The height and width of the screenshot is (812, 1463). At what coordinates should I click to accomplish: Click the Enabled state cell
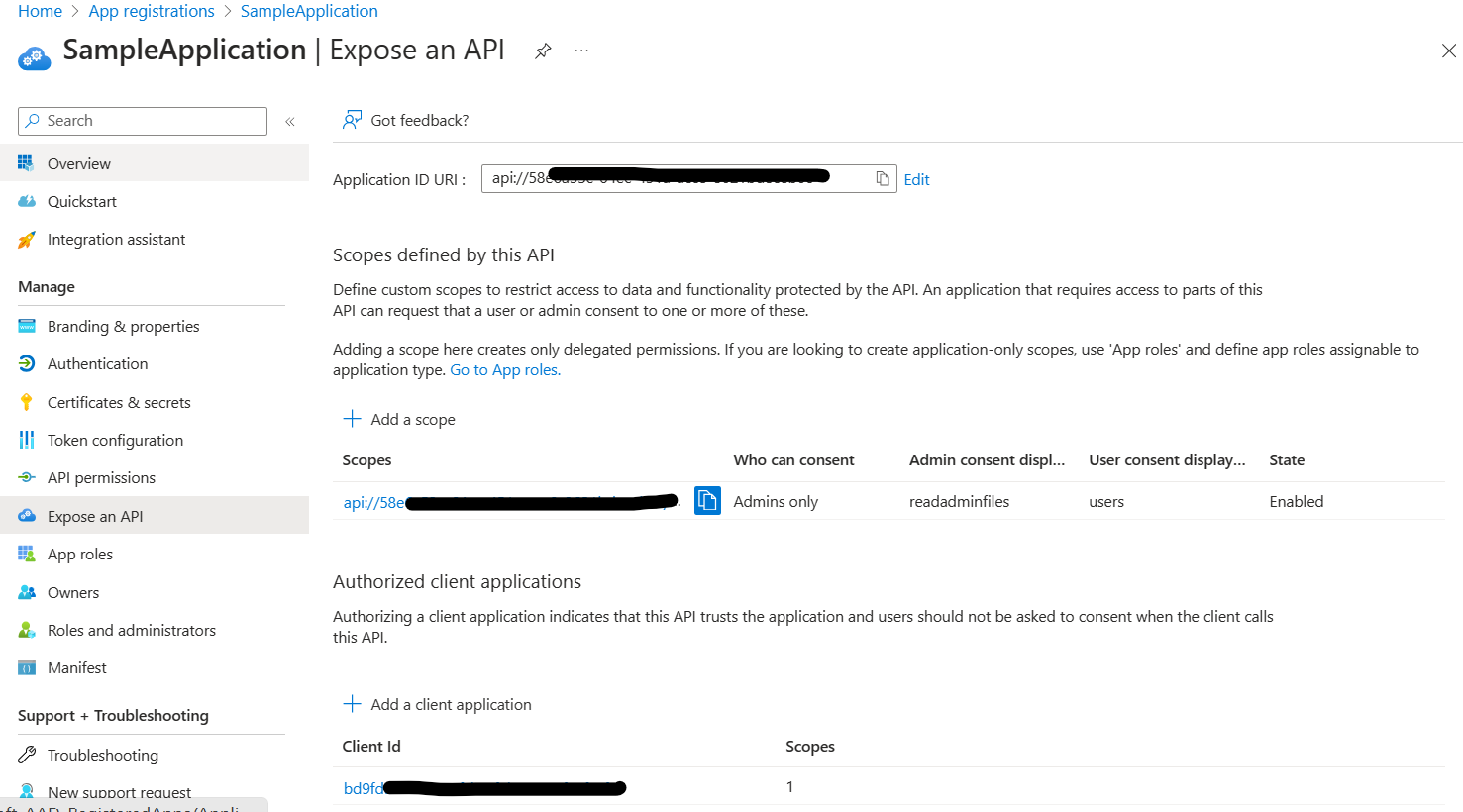pos(1296,502)
